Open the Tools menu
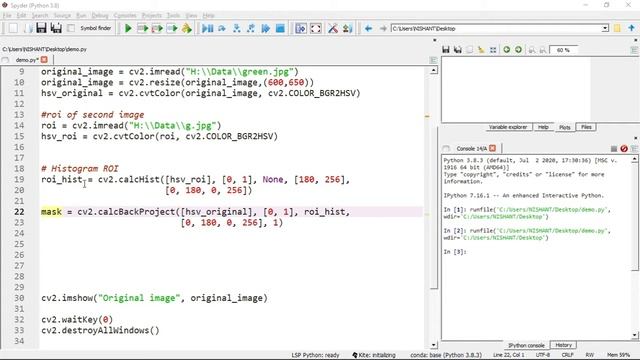640x360 pixels. click(x=173, y=15)
